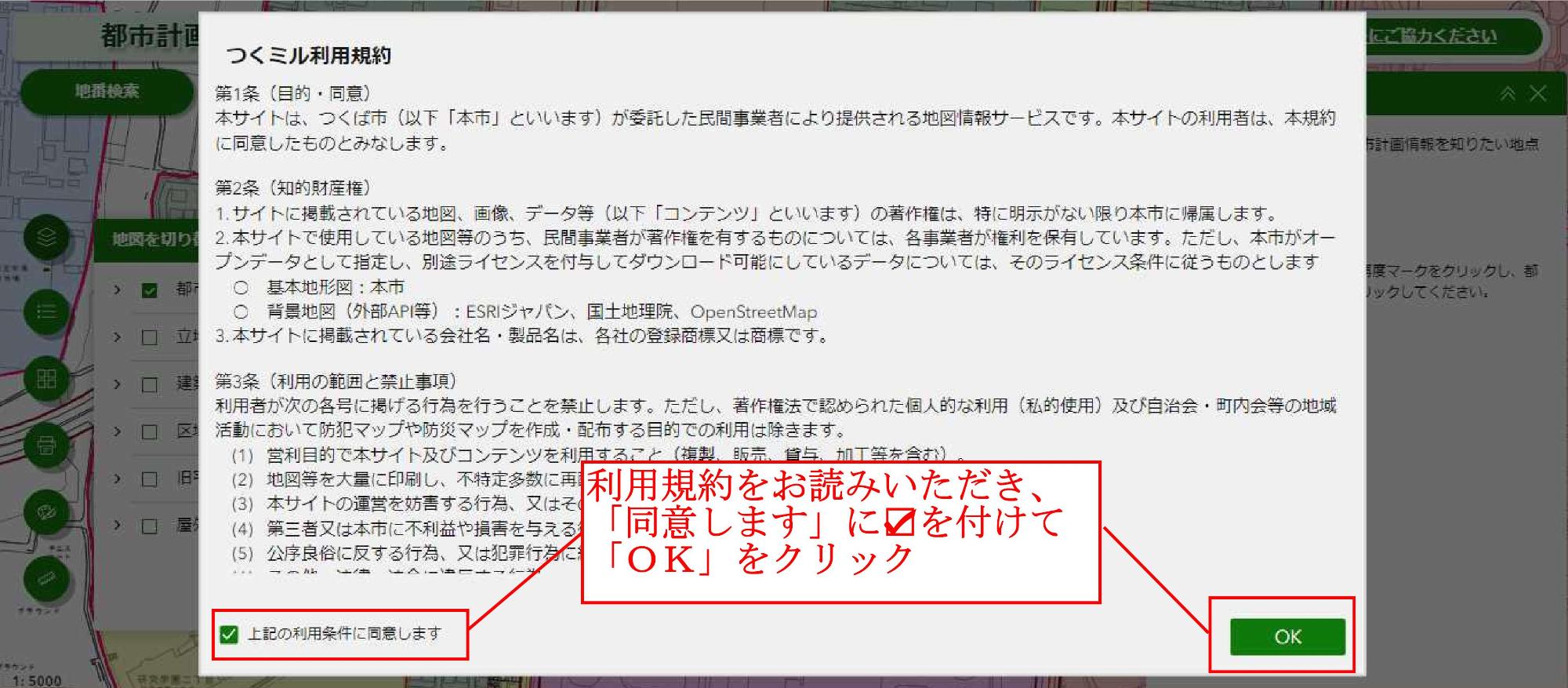Click the 地番検索 button
This screenshot has height=688, width=1568.
click(107, 92)
